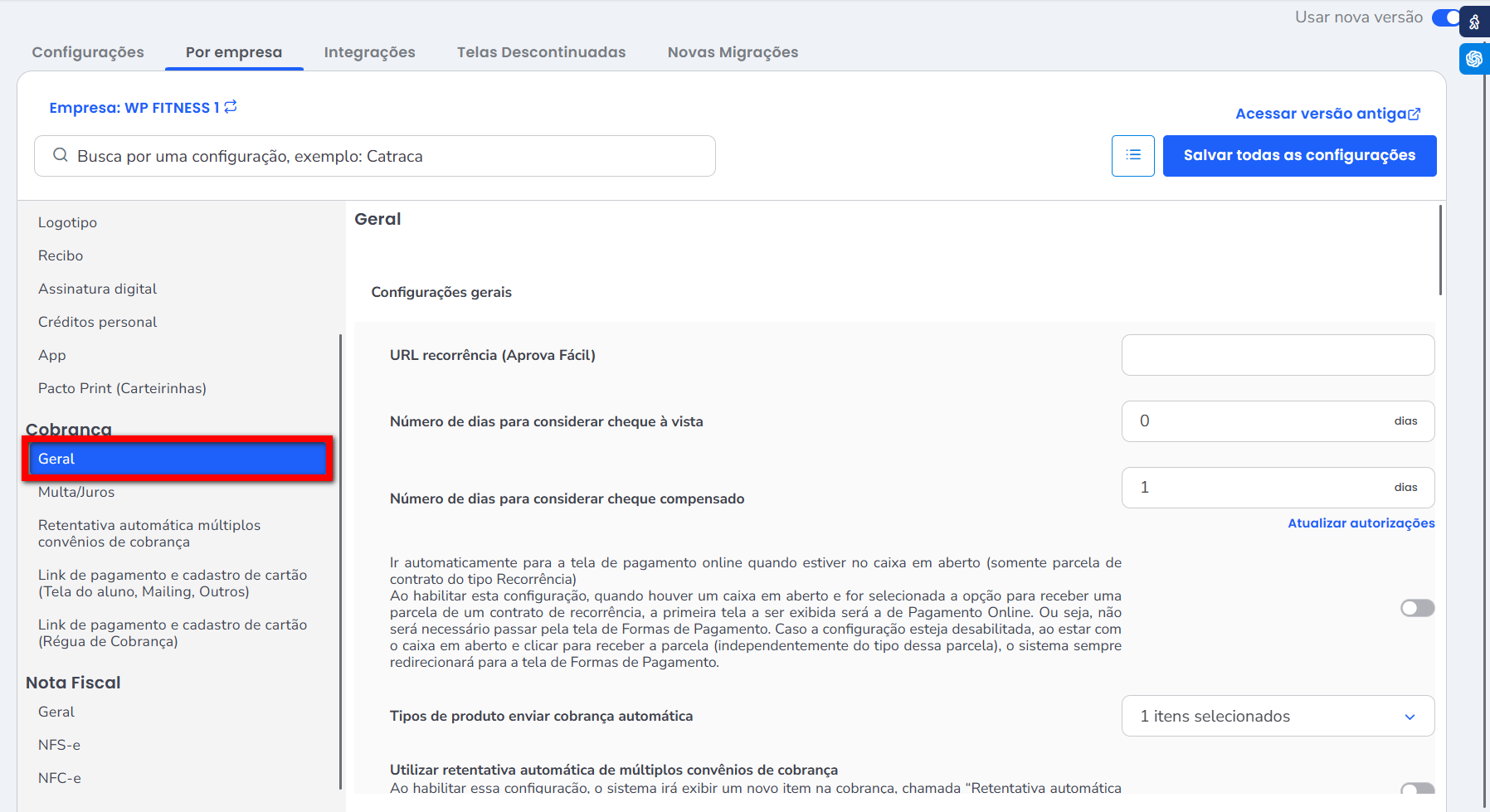Open the AI assistant swirl icon
Viewport: 1490px width, 812px height.
tap(1474, 59)
